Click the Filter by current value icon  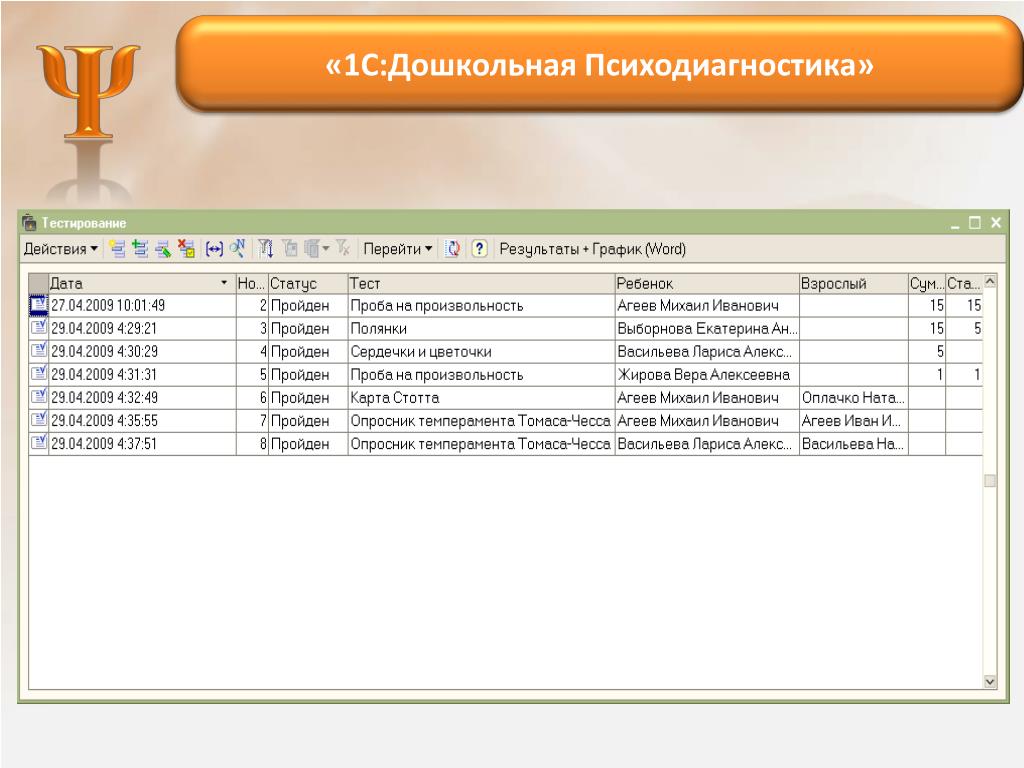[x=290, y=249]
